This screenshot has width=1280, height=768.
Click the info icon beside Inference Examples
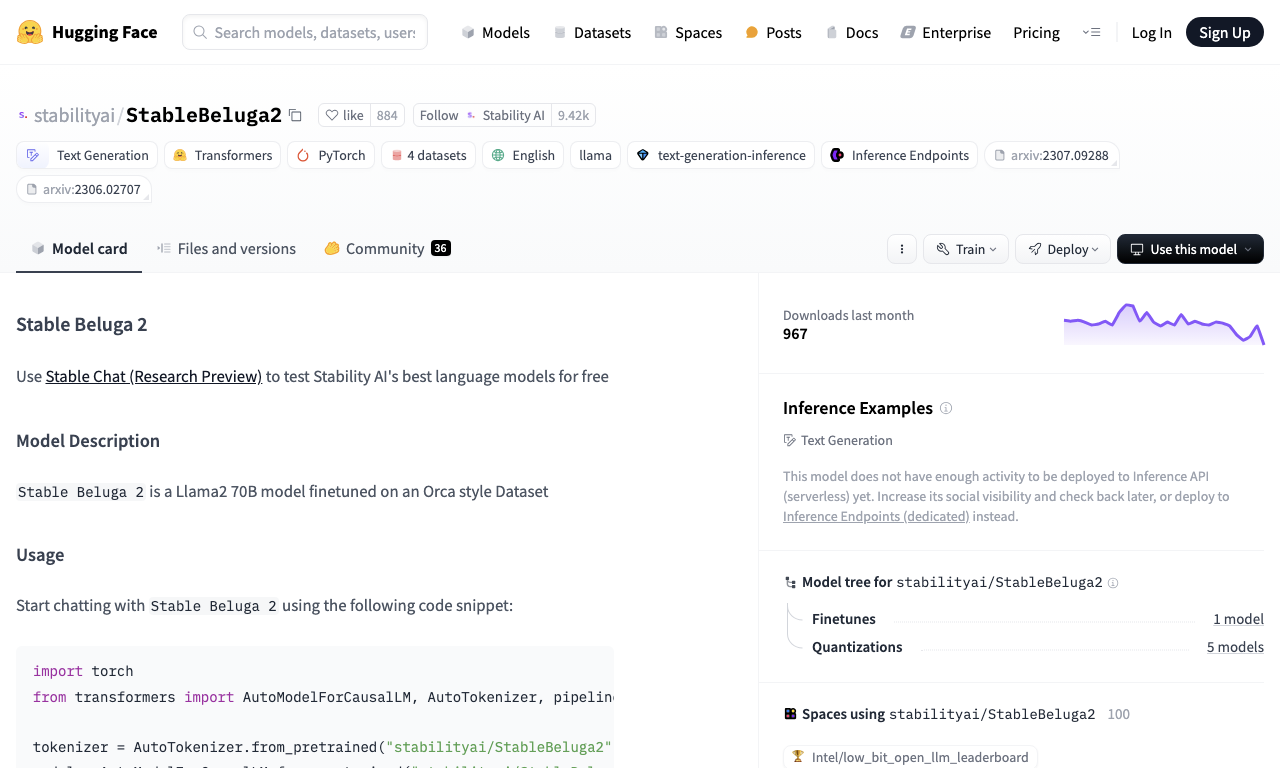click(946, 408)
